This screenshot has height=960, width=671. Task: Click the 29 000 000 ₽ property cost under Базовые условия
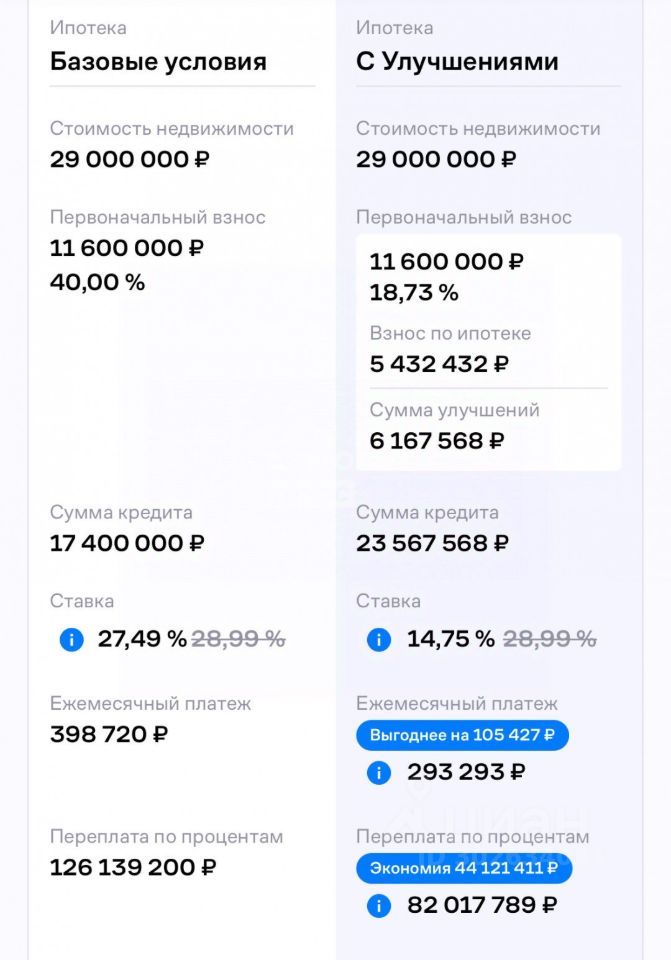[x=130, y=159]
